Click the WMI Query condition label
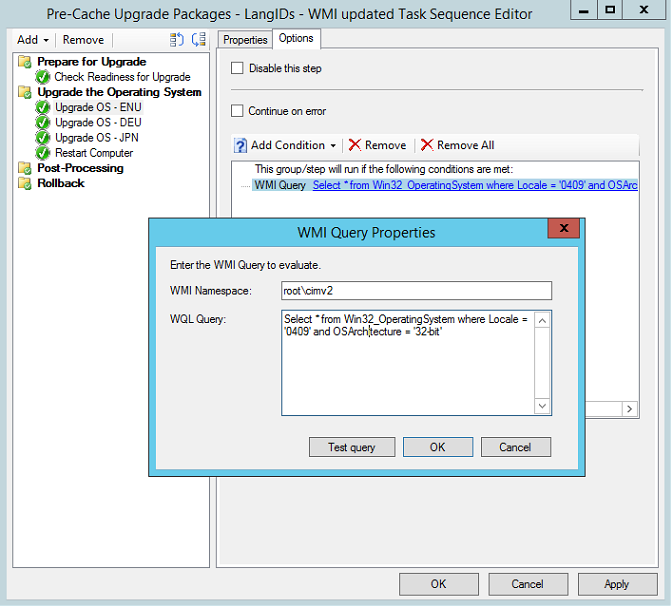 pyautogui.click(x=280, y=185)
